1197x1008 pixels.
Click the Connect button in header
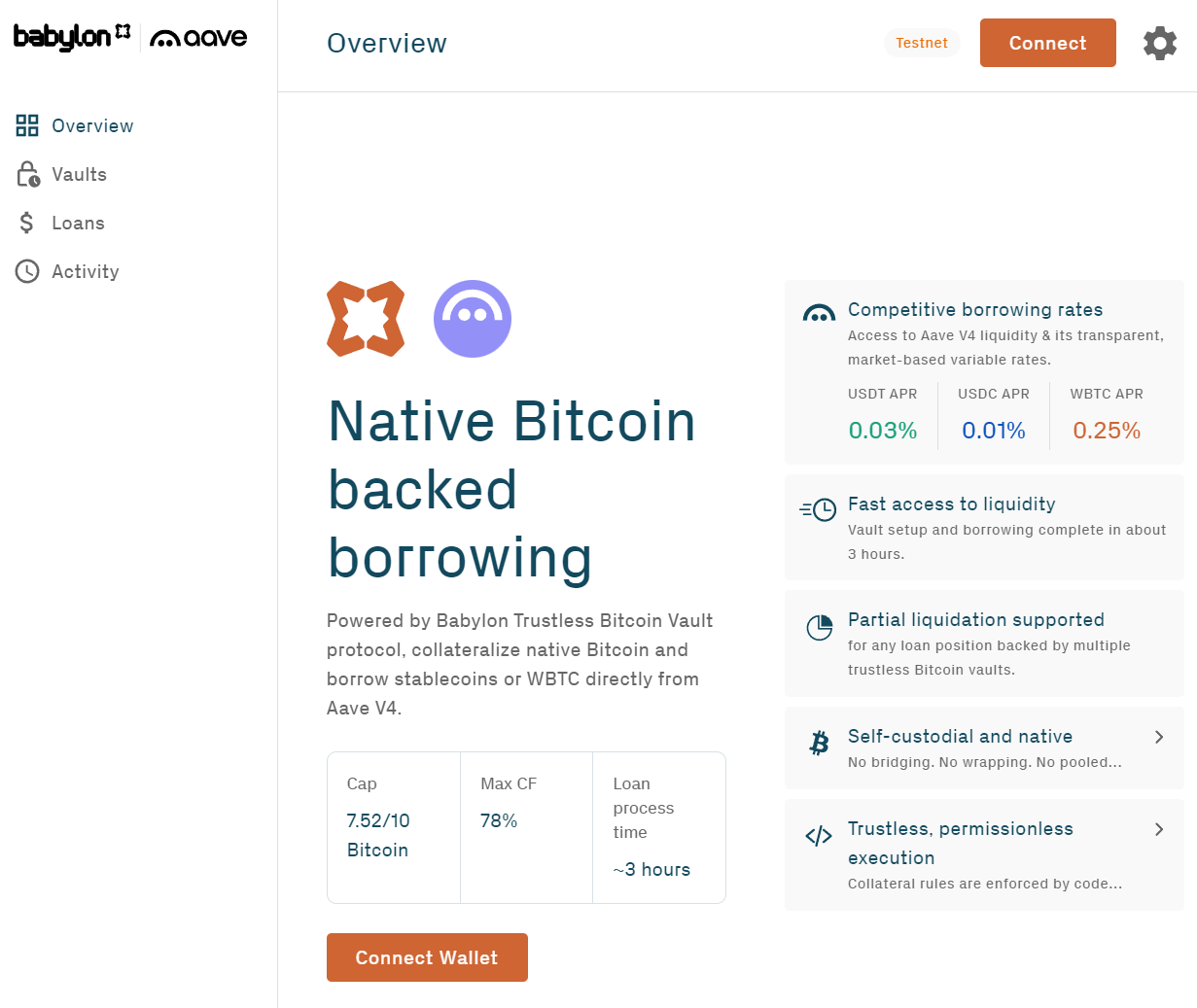coord(1048,43)
